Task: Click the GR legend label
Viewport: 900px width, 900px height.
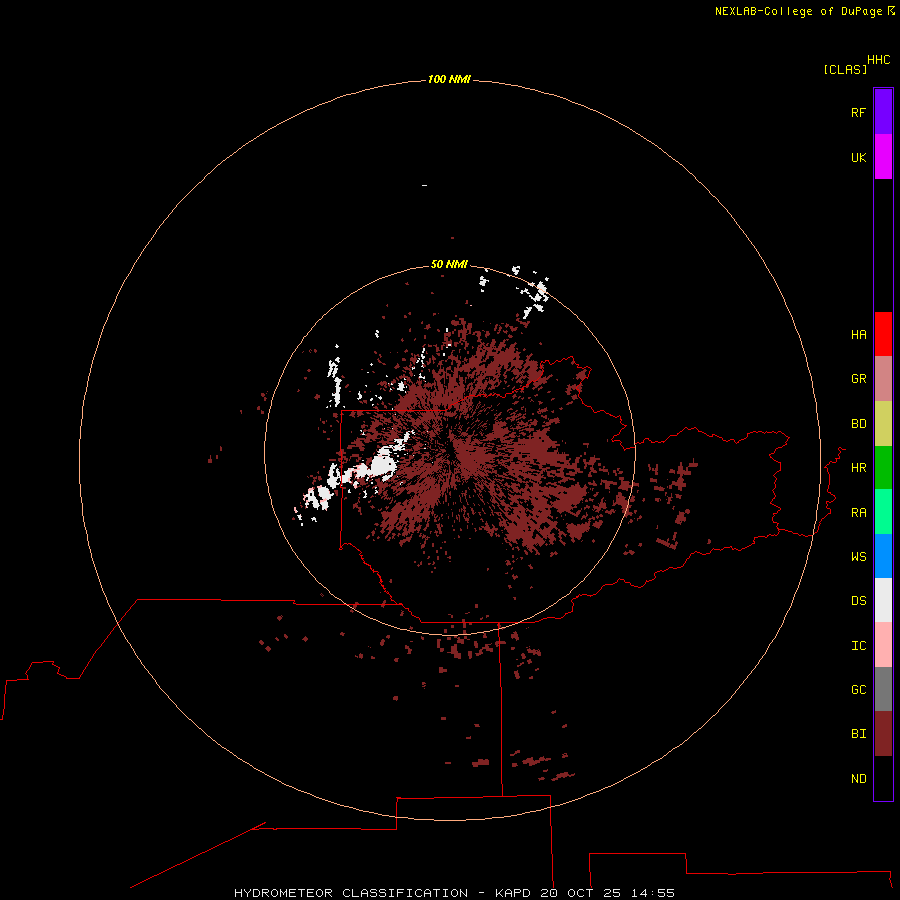Action: 859,379
